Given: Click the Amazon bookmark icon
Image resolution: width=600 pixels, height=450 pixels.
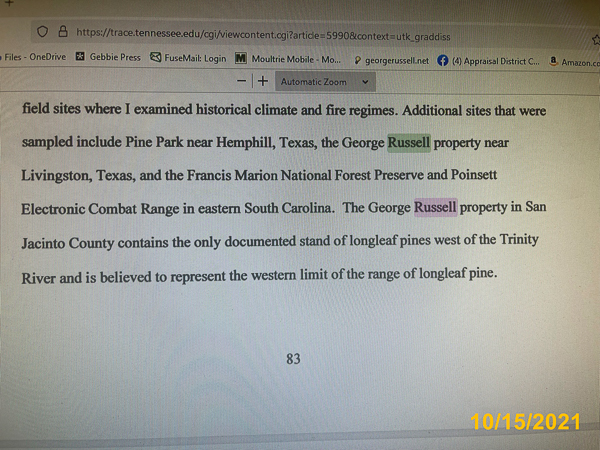Looking at the screenshot, I should [x=554, y=62].
